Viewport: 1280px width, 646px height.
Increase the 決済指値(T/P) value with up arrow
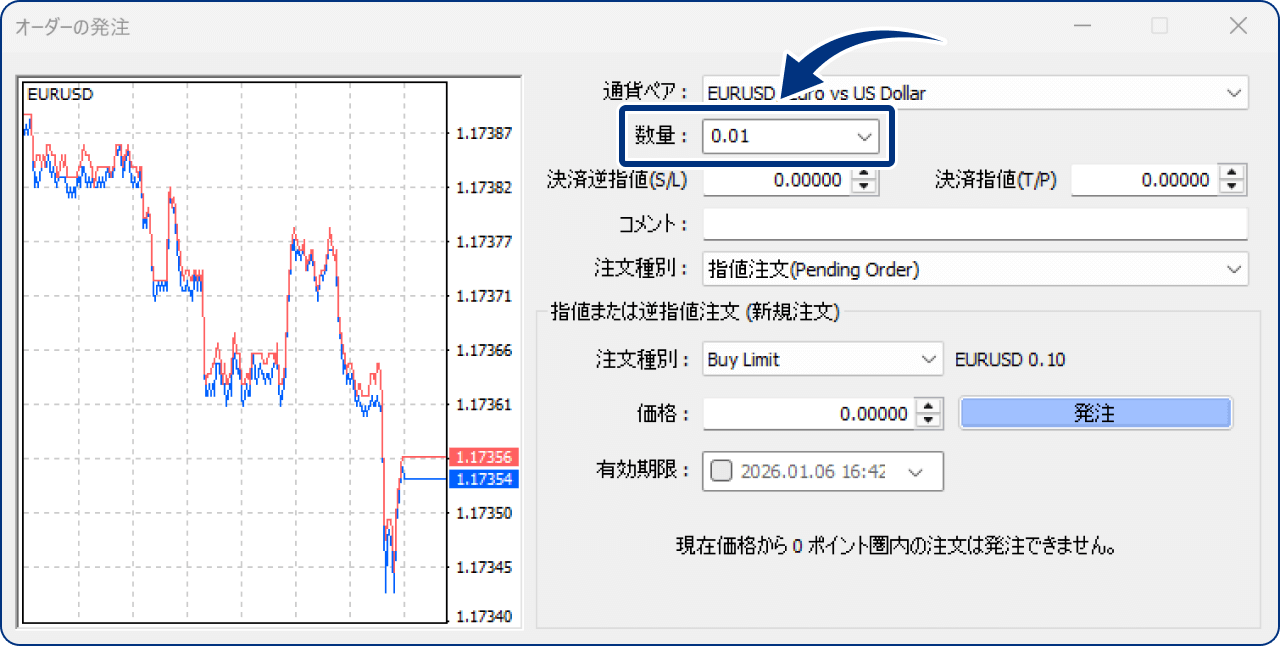[x=1234, y=175]
